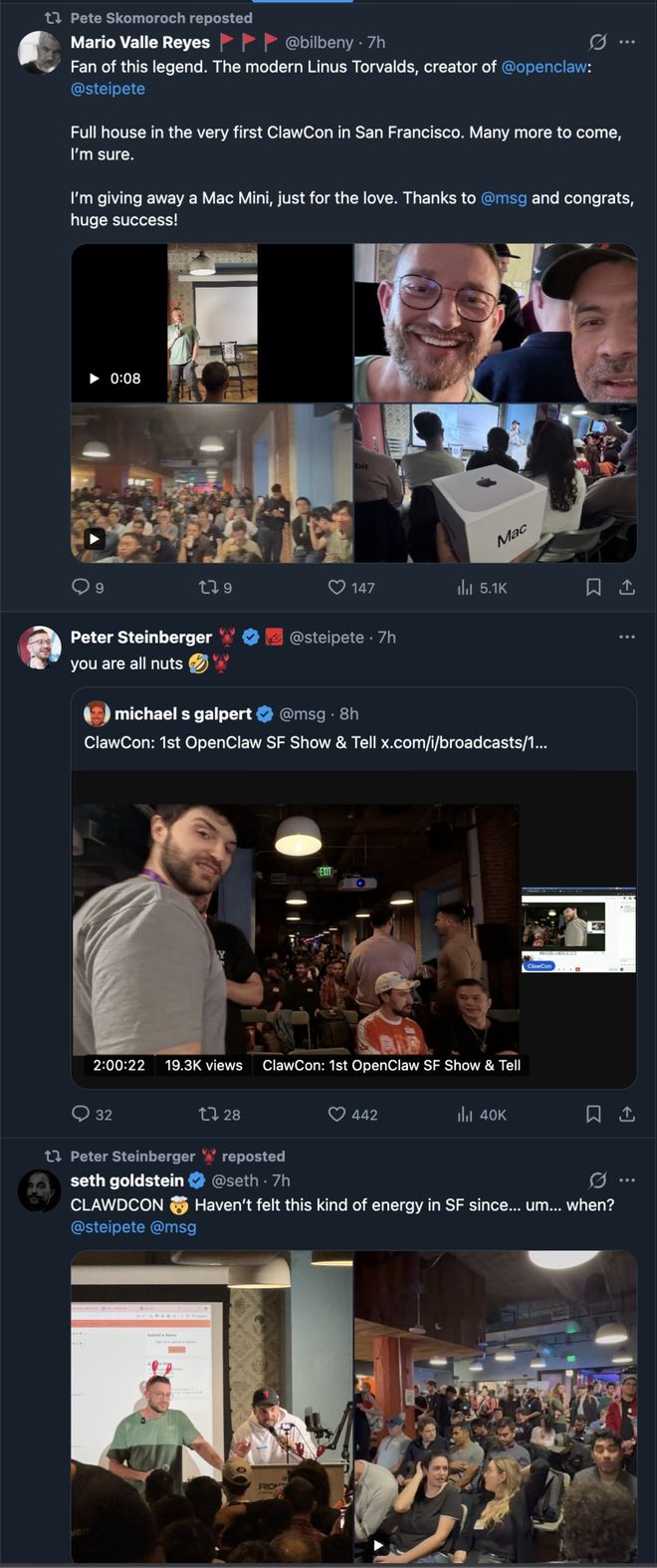Open Mario Valle Reyes's profile avatar
This screenshot has width=657, height=1568.
[x=40, y=52]
